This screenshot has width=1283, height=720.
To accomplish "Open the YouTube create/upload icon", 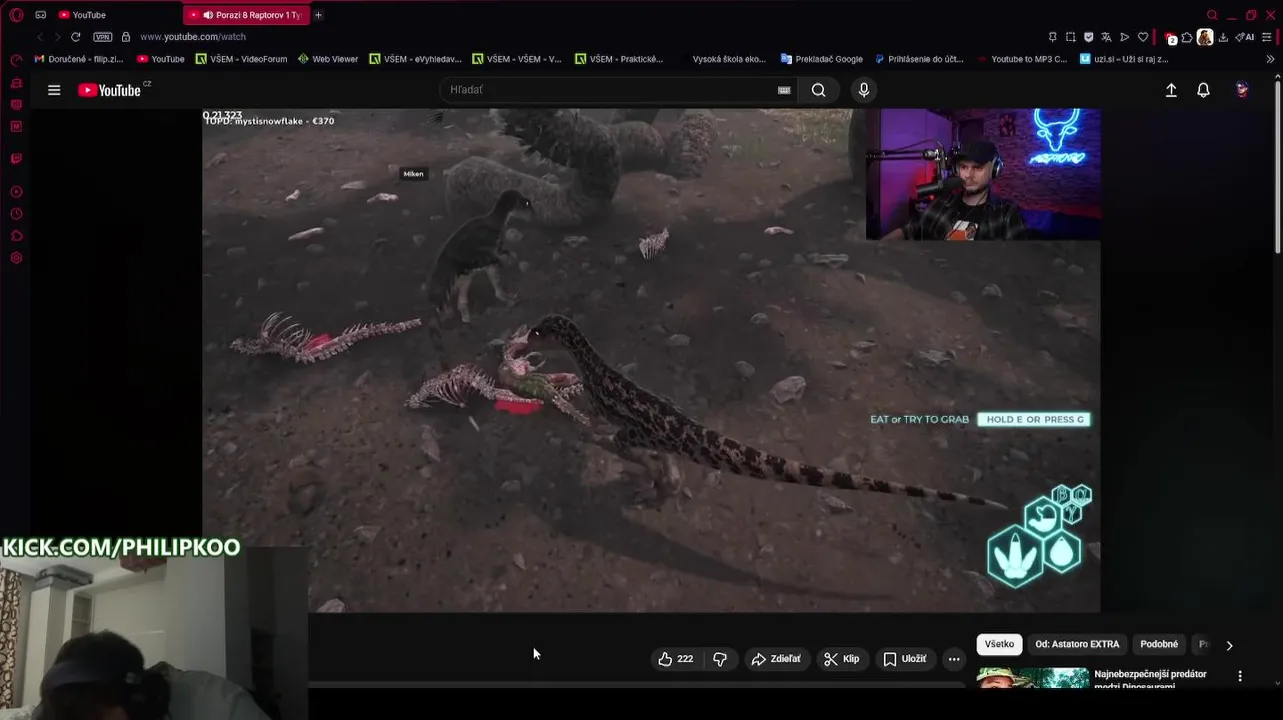I will (x=1171, y=90).
